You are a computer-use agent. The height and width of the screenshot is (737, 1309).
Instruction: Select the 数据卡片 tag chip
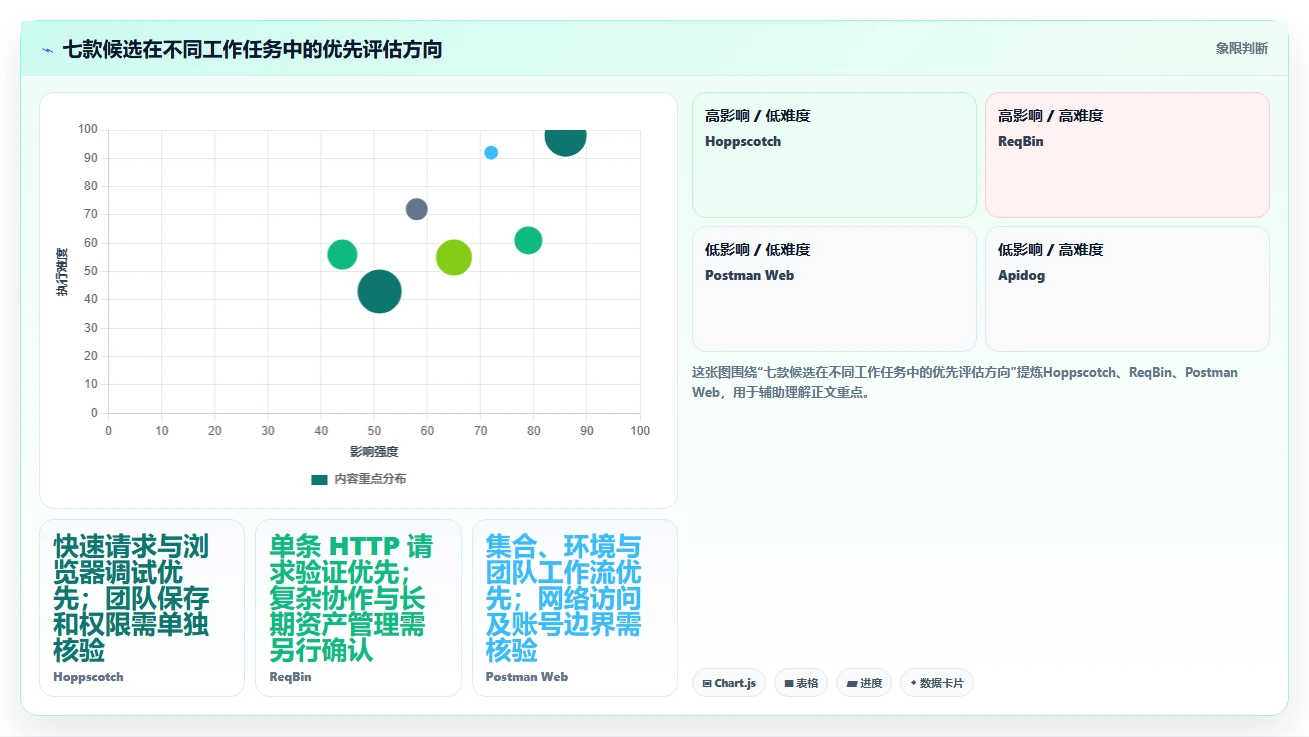[937, 683]
